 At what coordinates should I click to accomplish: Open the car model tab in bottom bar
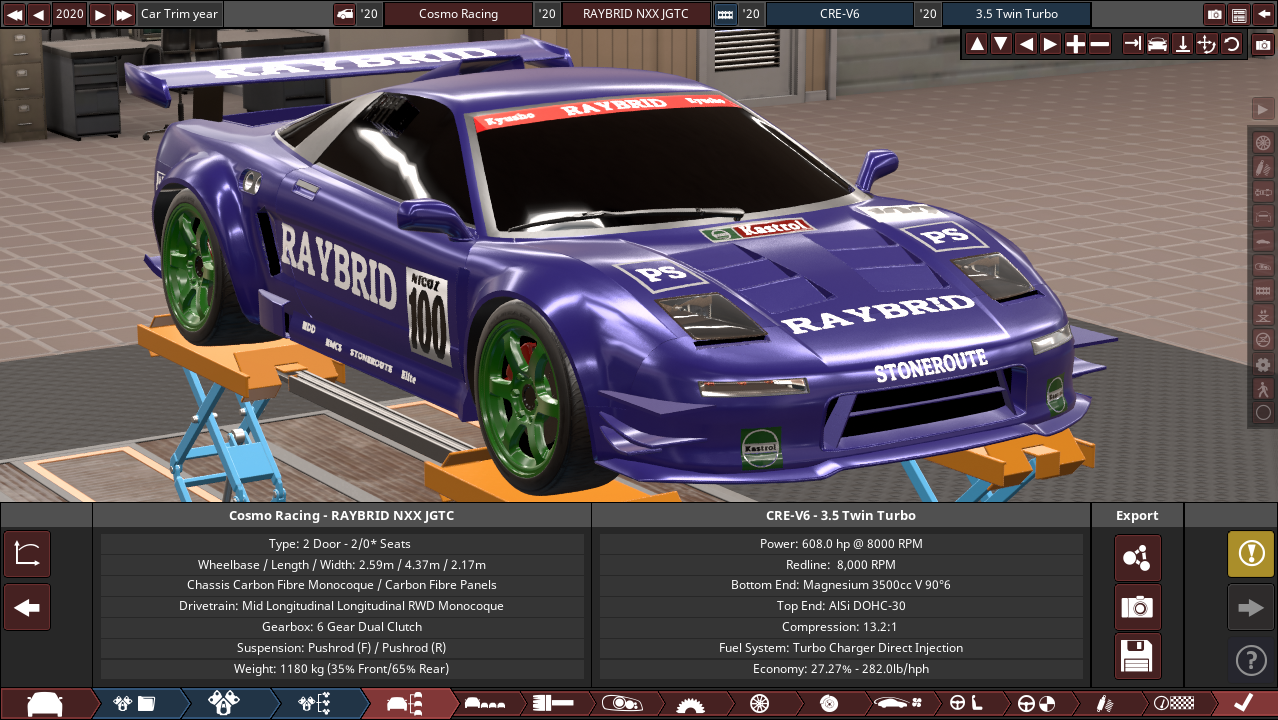46,704
